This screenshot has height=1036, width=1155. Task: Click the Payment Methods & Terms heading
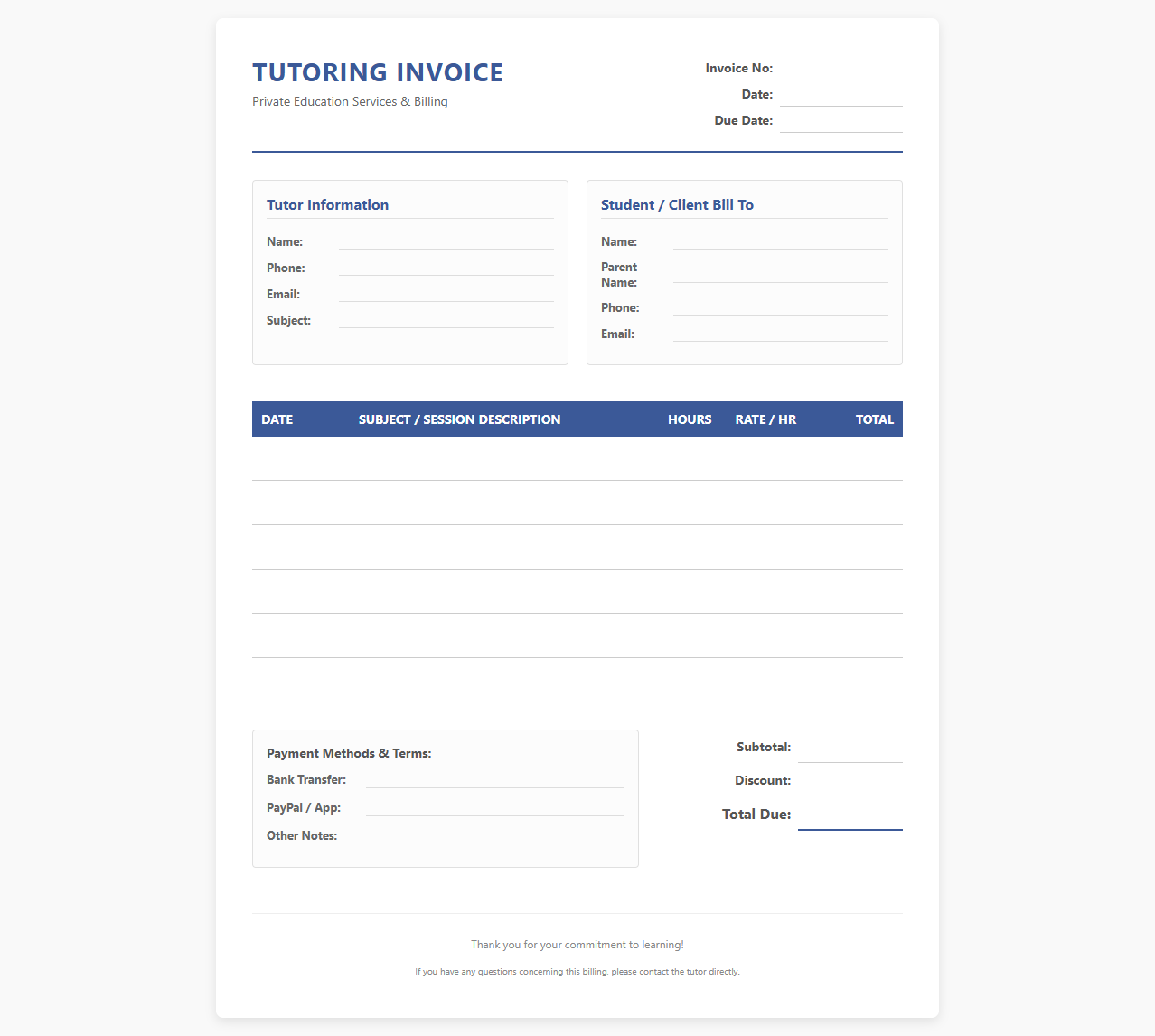tap(349, 753)
